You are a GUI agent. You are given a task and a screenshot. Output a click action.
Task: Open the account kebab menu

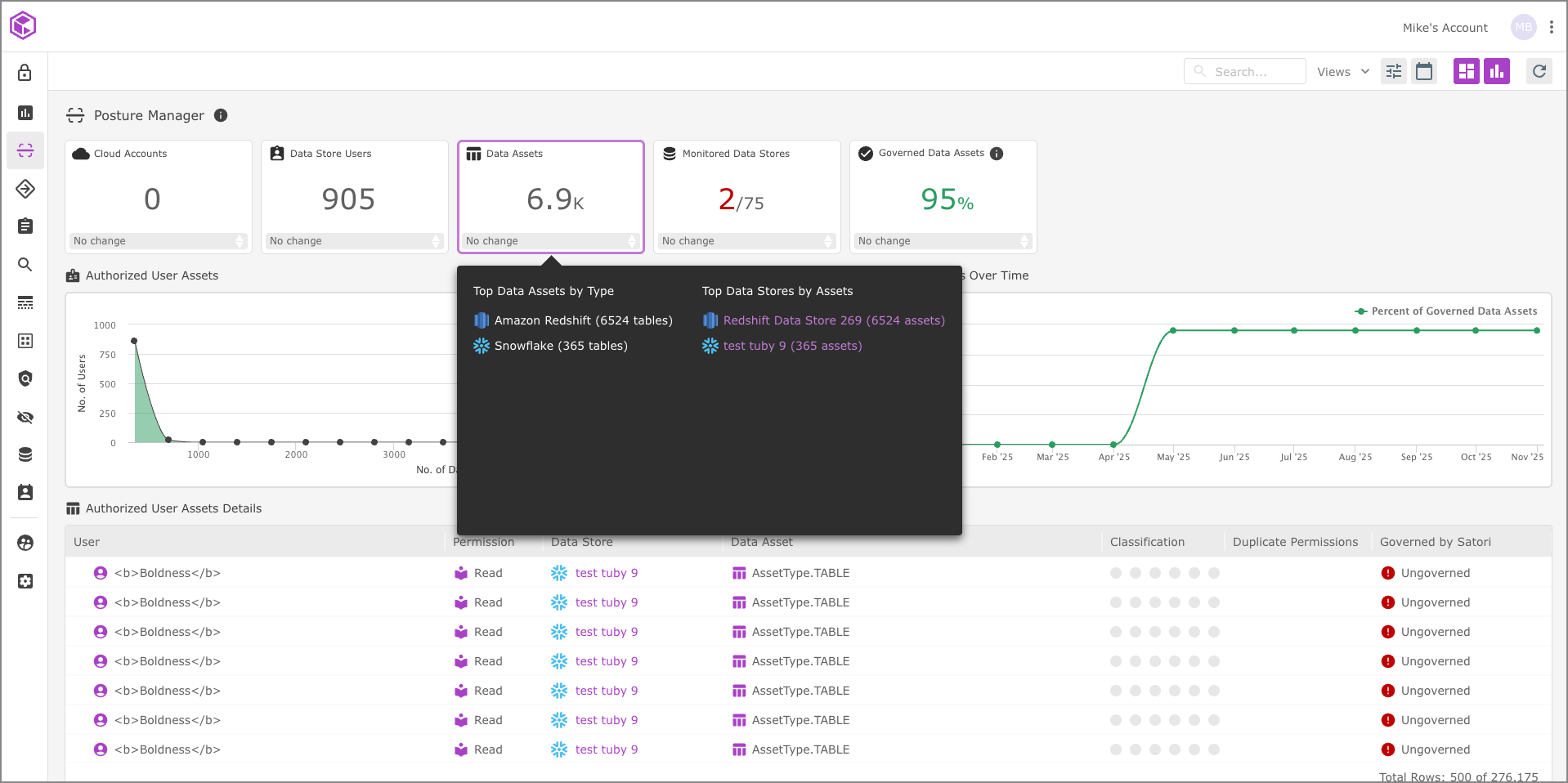point(1552,27)
